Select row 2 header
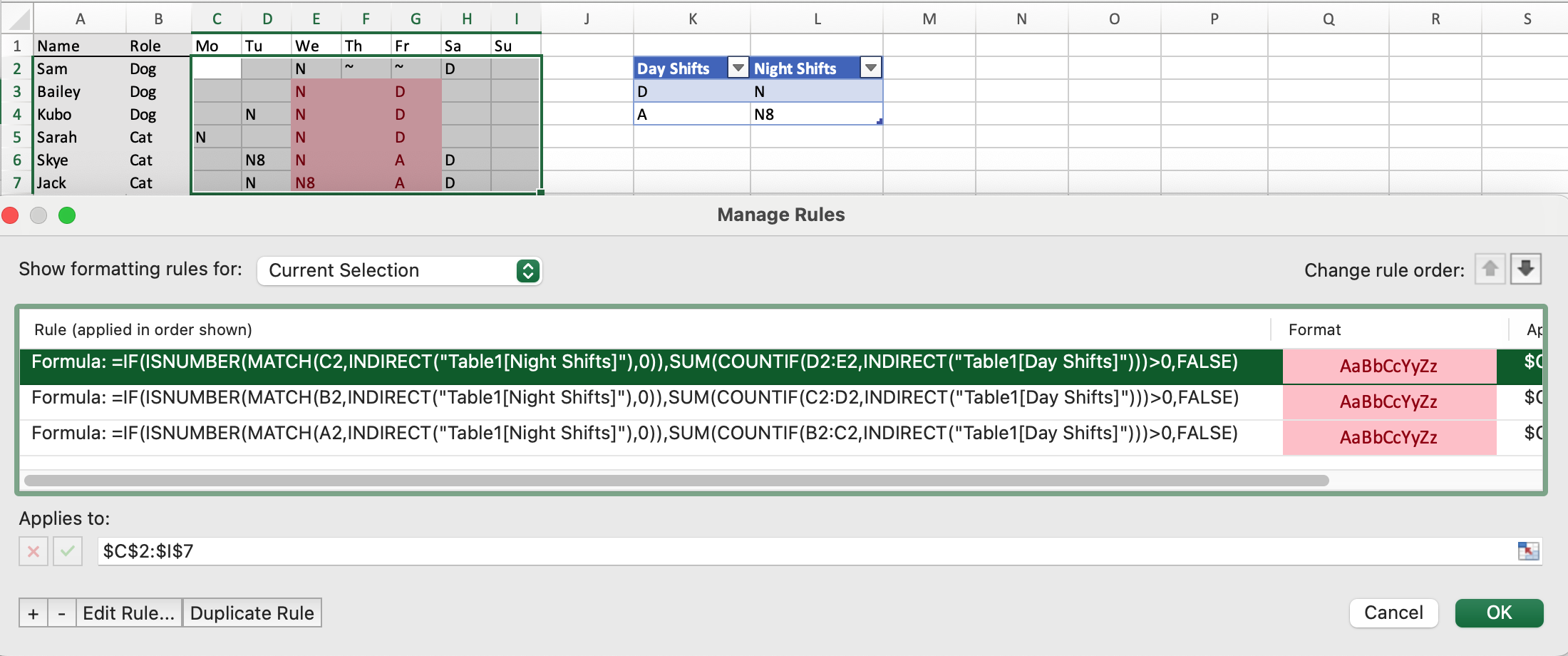 16,68
